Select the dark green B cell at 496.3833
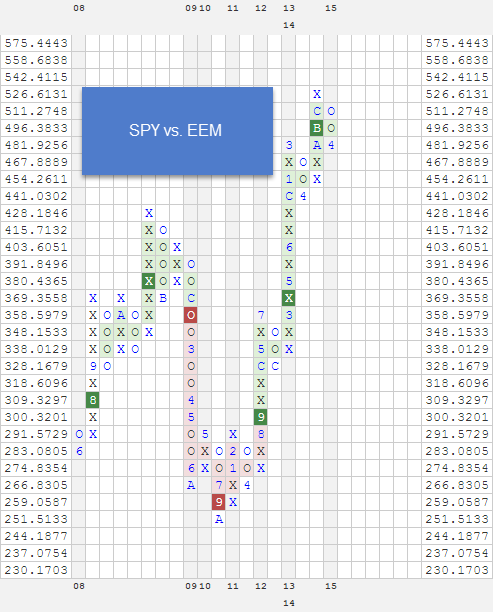 317,128
